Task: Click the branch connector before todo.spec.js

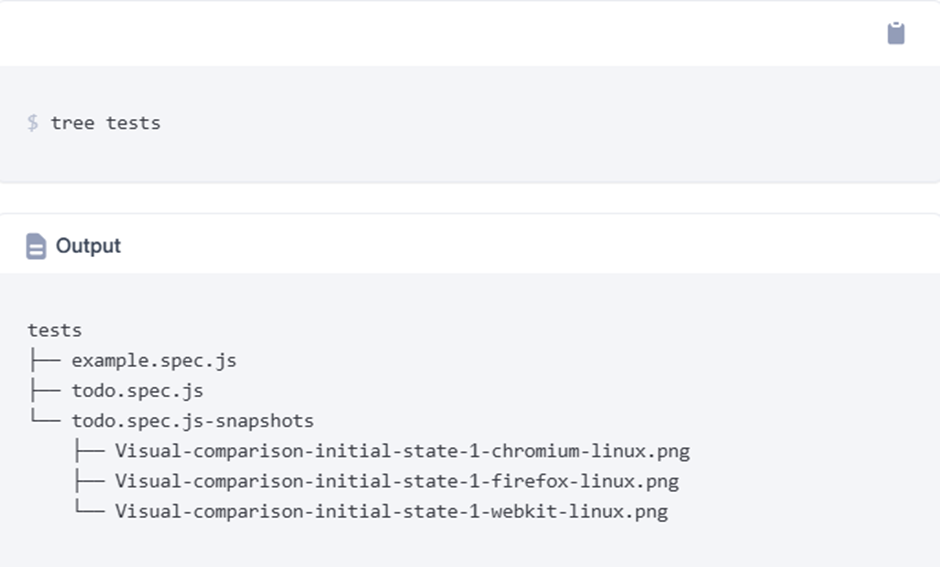Action: 45,390
